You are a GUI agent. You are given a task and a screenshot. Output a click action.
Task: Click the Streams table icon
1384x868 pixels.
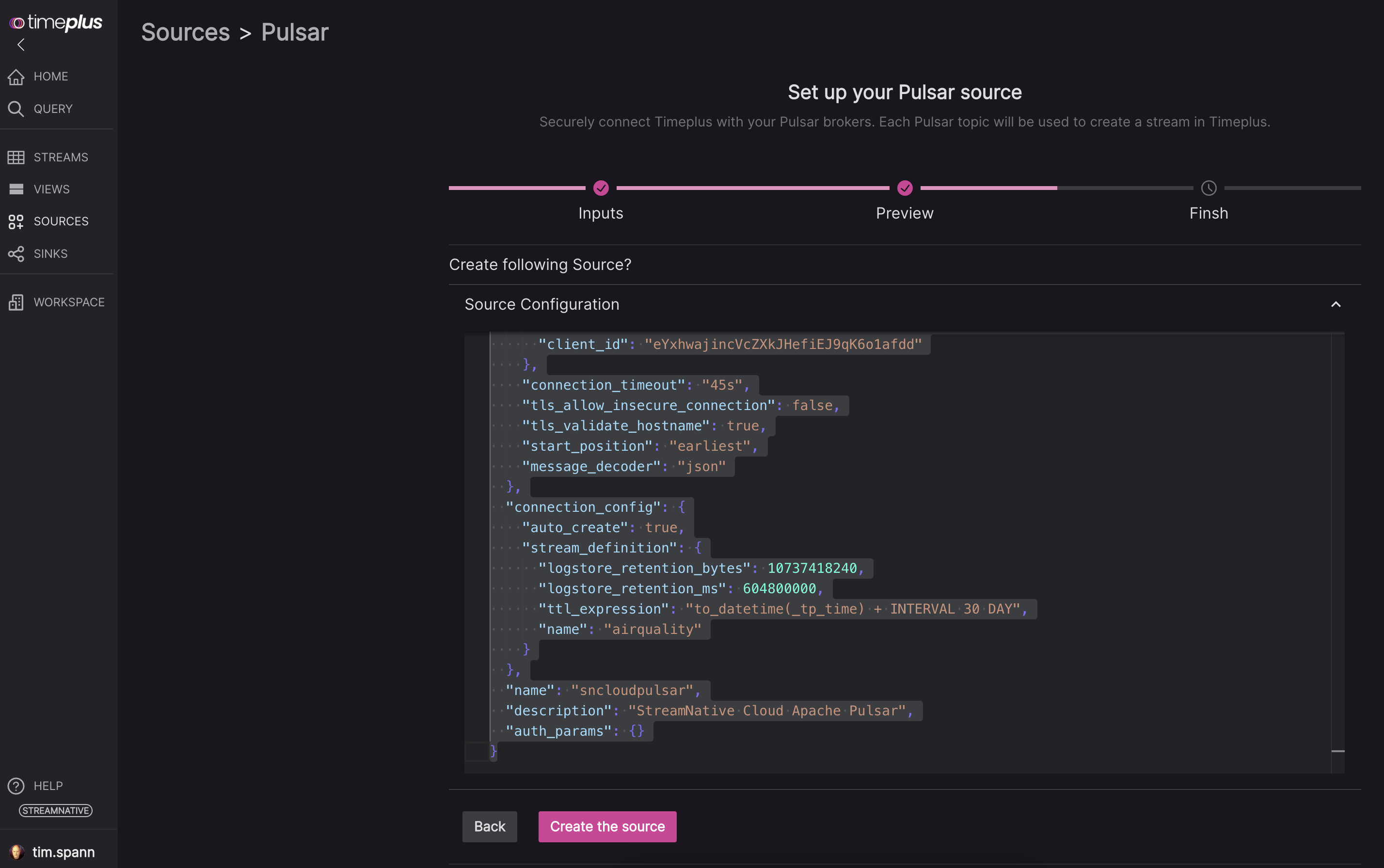tap(16, 158)
